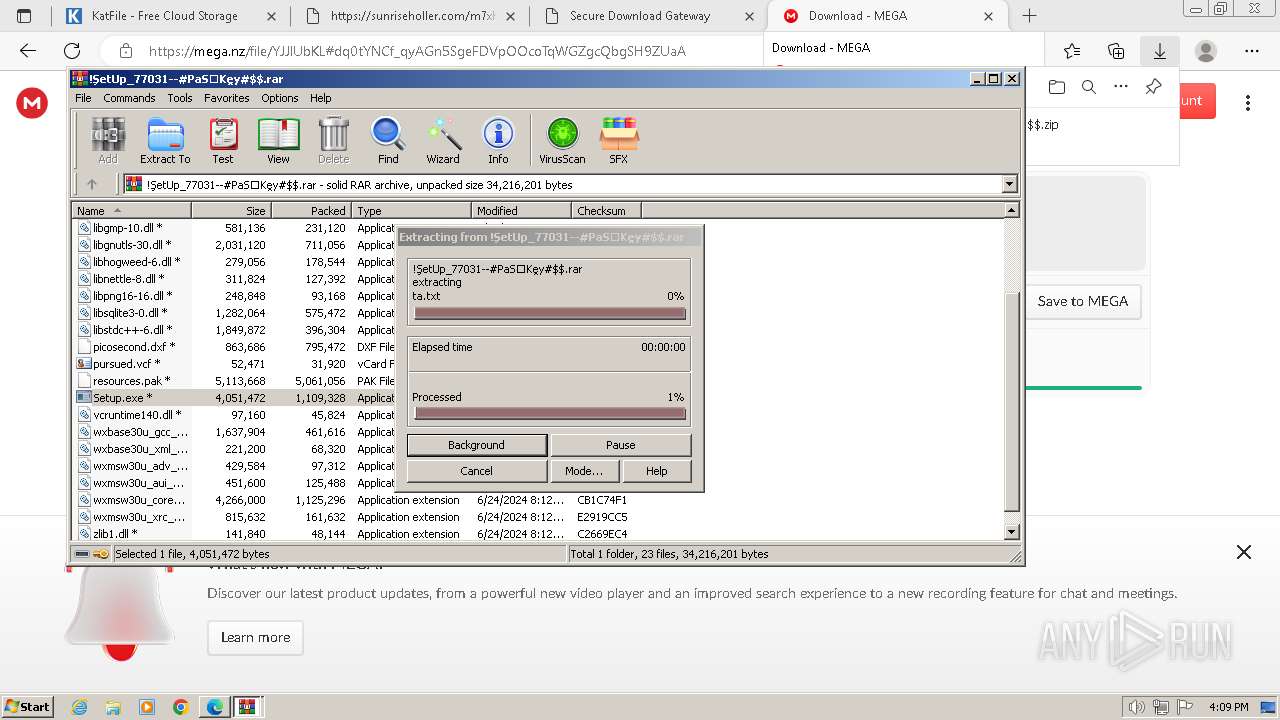
Task: Open Internet Explorer from the taskbar
Action: pyautogui.click(x=80, y=707)
